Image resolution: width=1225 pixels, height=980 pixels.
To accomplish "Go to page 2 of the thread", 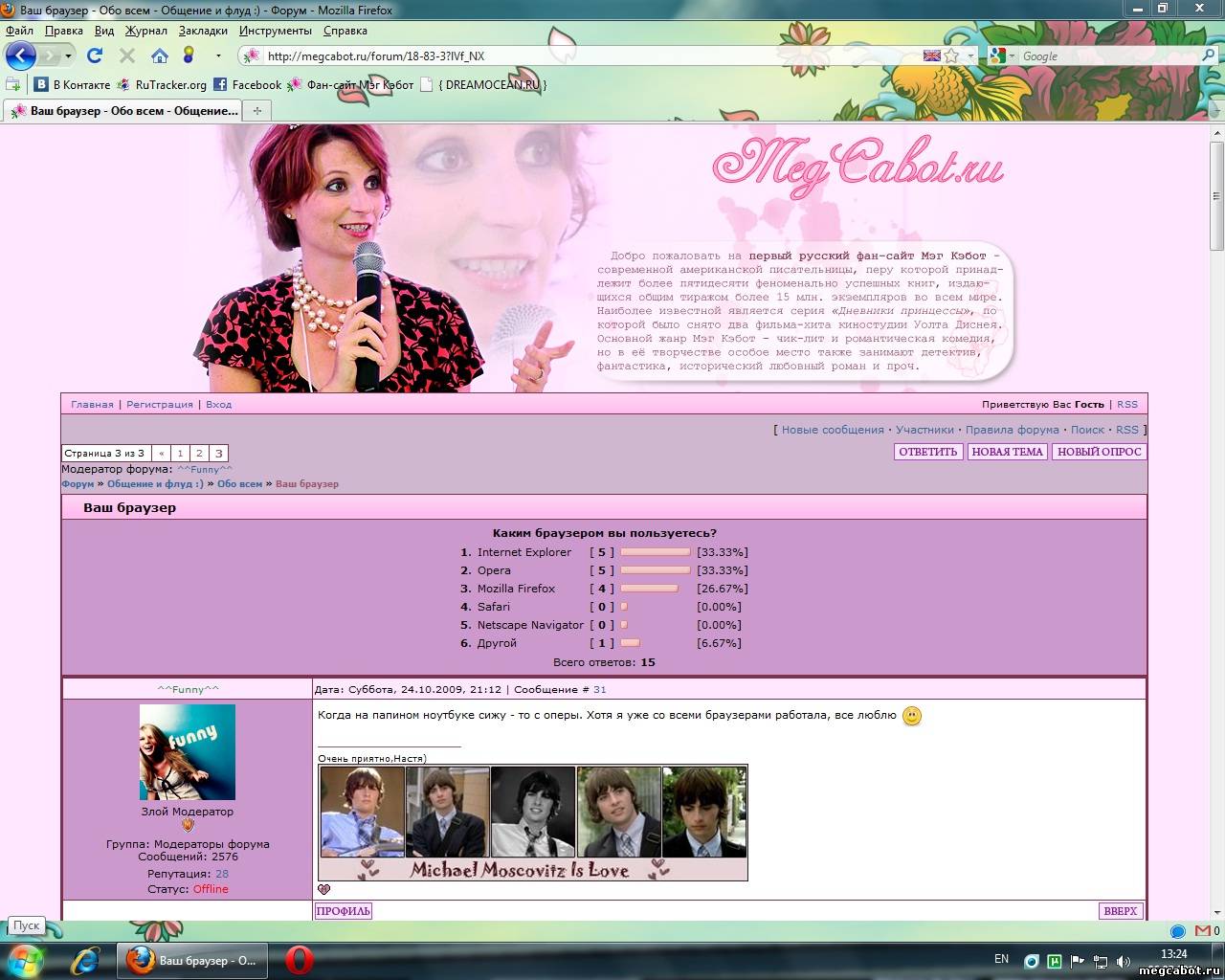I will (199, 454).
